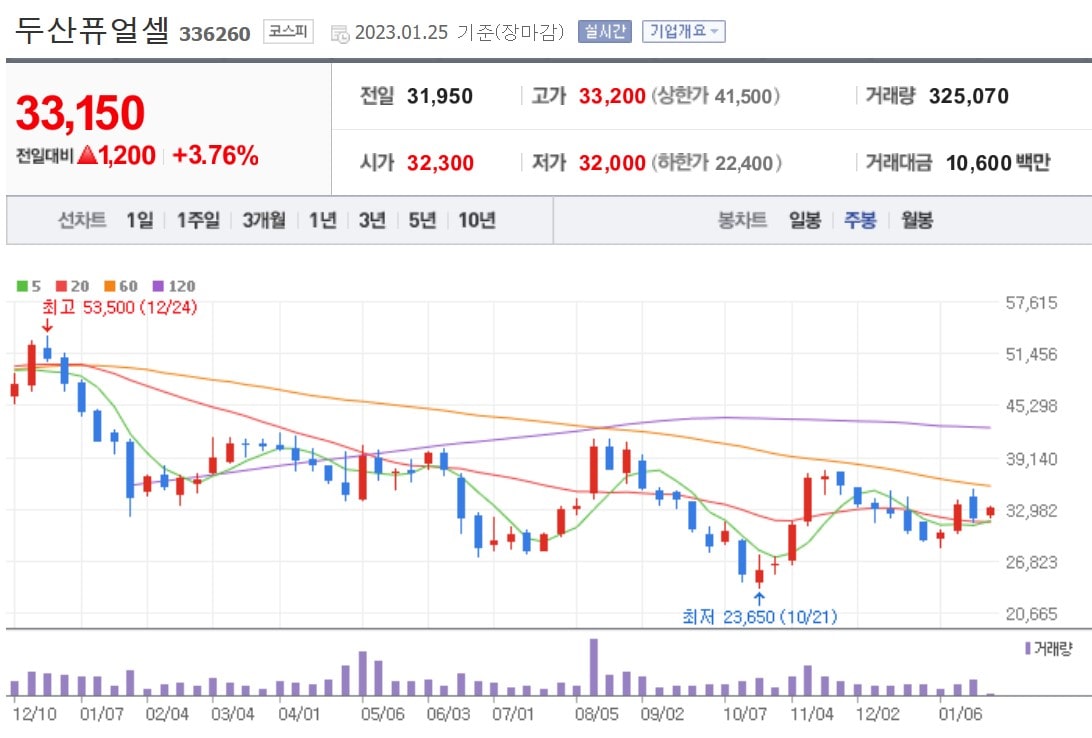The height and width of the screenshot is (738, 1092).
Task: Click the 고가 33,200 value
Action: point(612,96)
